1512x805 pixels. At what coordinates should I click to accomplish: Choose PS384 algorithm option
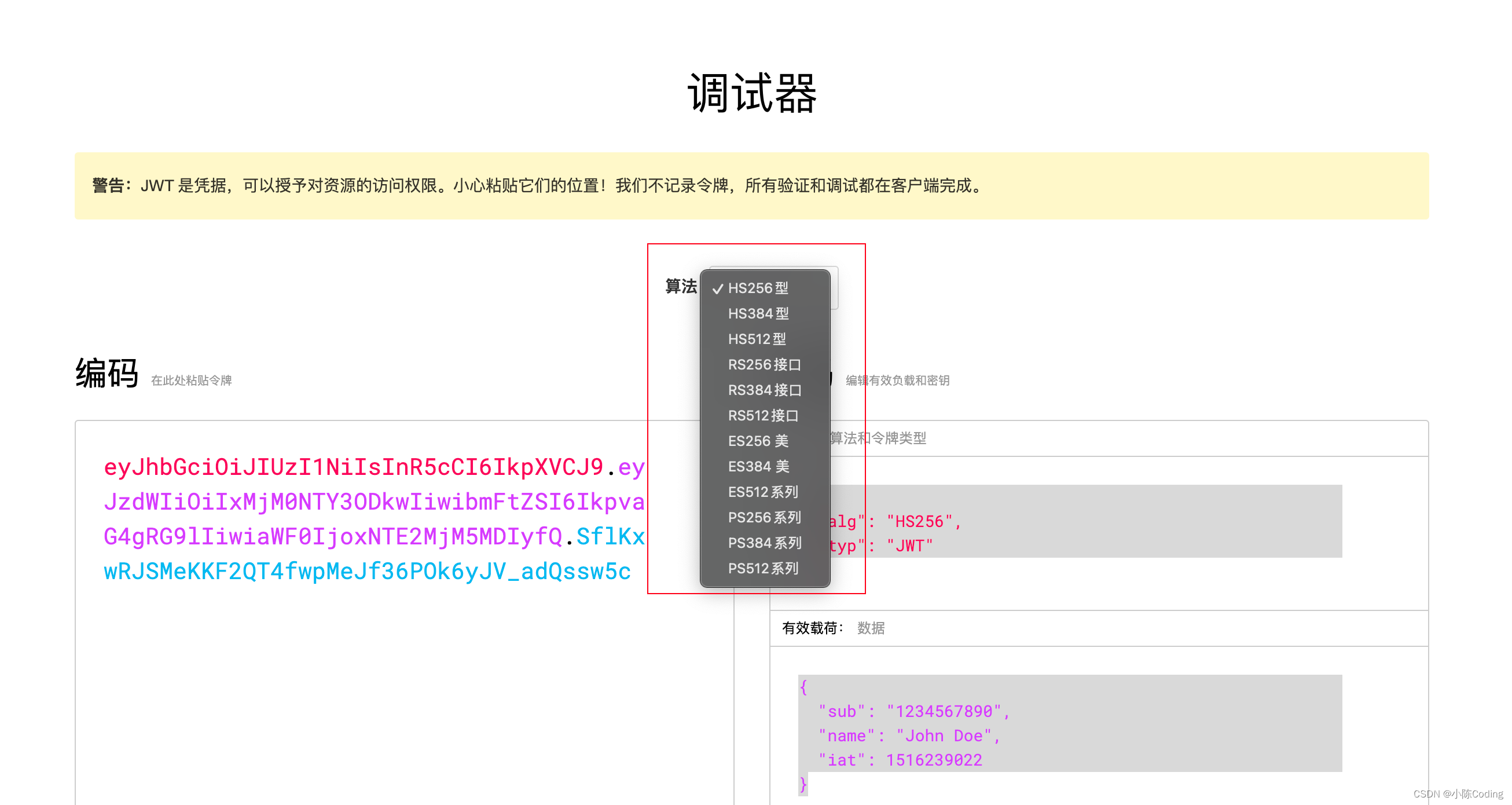click(x=765, y=543)
